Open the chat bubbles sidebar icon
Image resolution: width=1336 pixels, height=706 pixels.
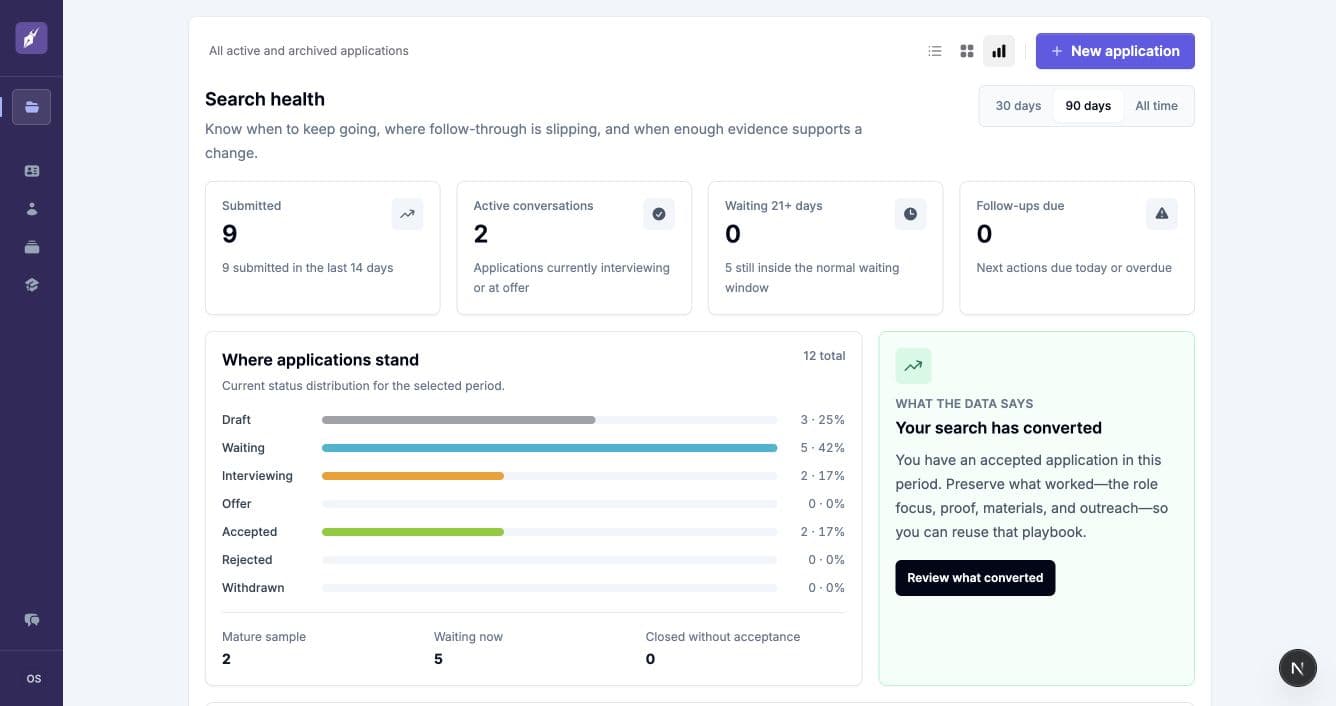(x=32, y=620)
